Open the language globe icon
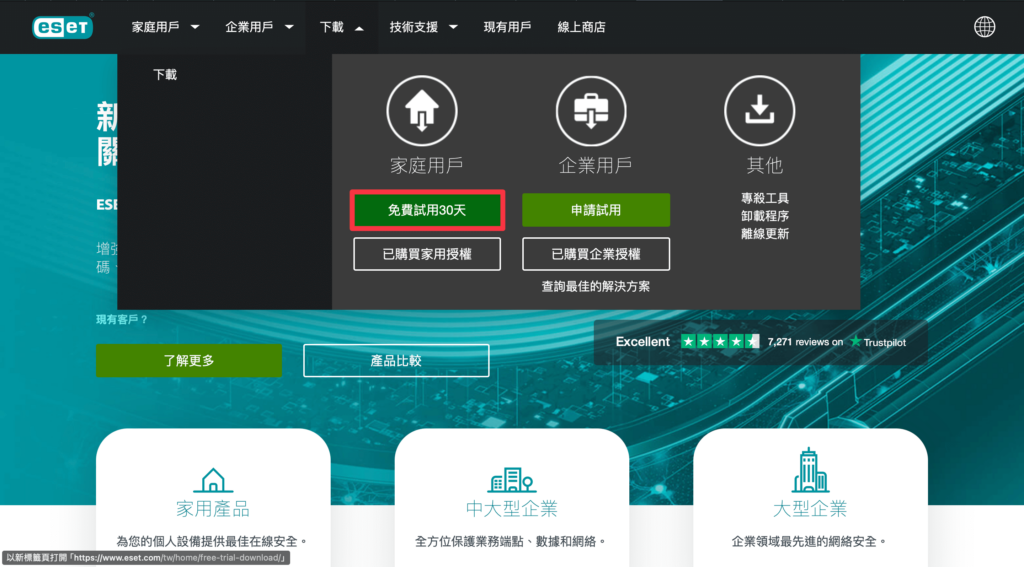The width and height of the screenshot is (1024, 567). coord(984,27)
